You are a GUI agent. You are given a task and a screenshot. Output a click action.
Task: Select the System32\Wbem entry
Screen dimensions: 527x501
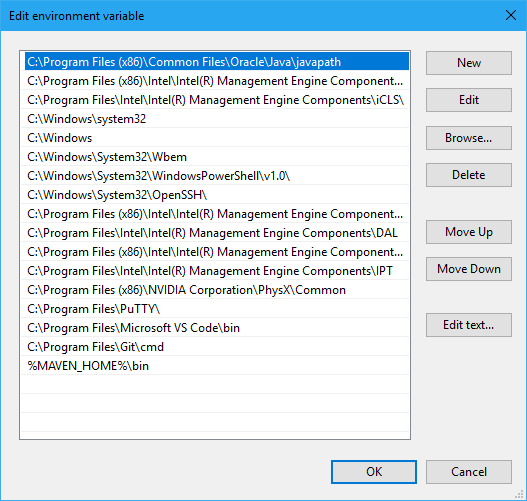(x=215, y=157)
